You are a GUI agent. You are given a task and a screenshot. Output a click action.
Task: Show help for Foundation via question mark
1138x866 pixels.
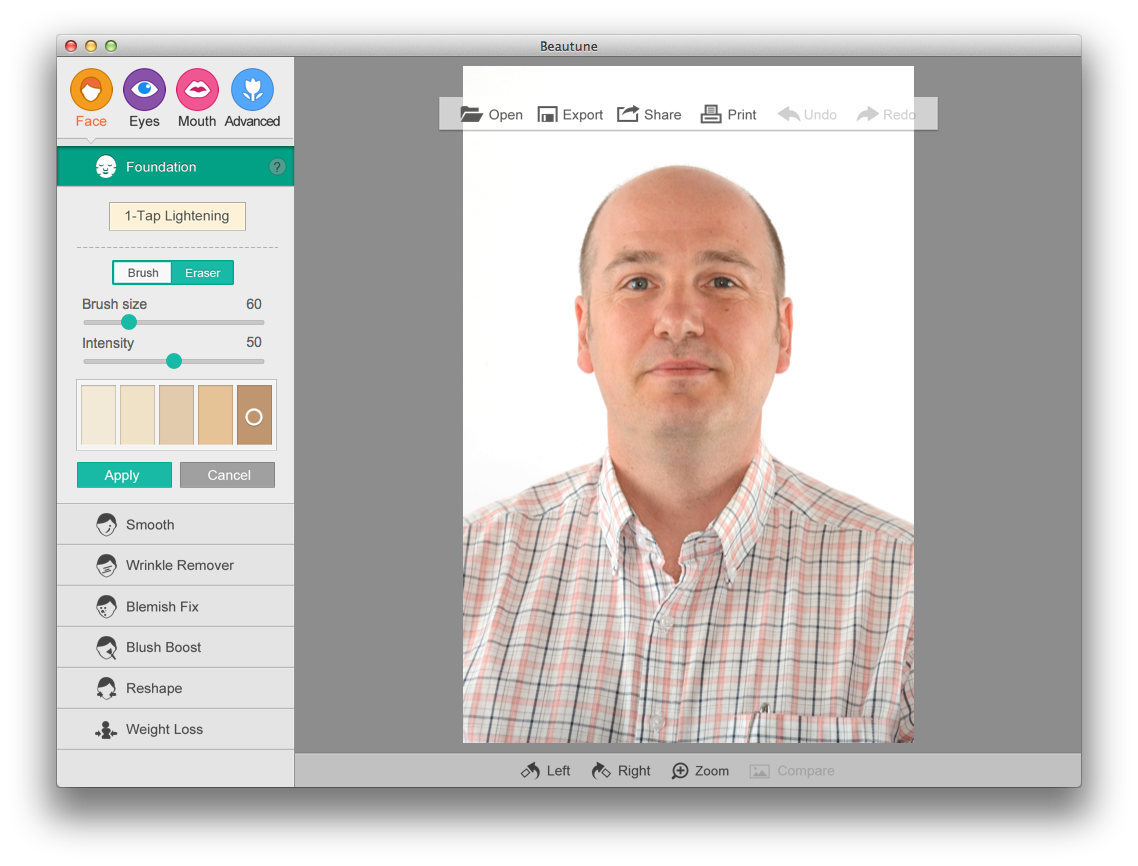tap(277, 167)
